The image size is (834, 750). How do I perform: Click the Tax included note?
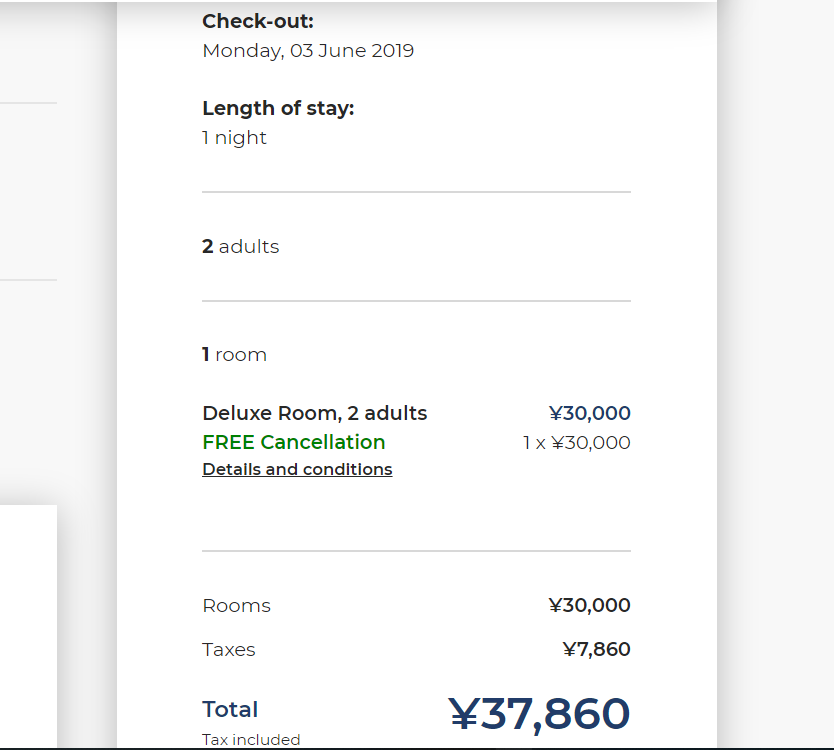pos(251,740)
